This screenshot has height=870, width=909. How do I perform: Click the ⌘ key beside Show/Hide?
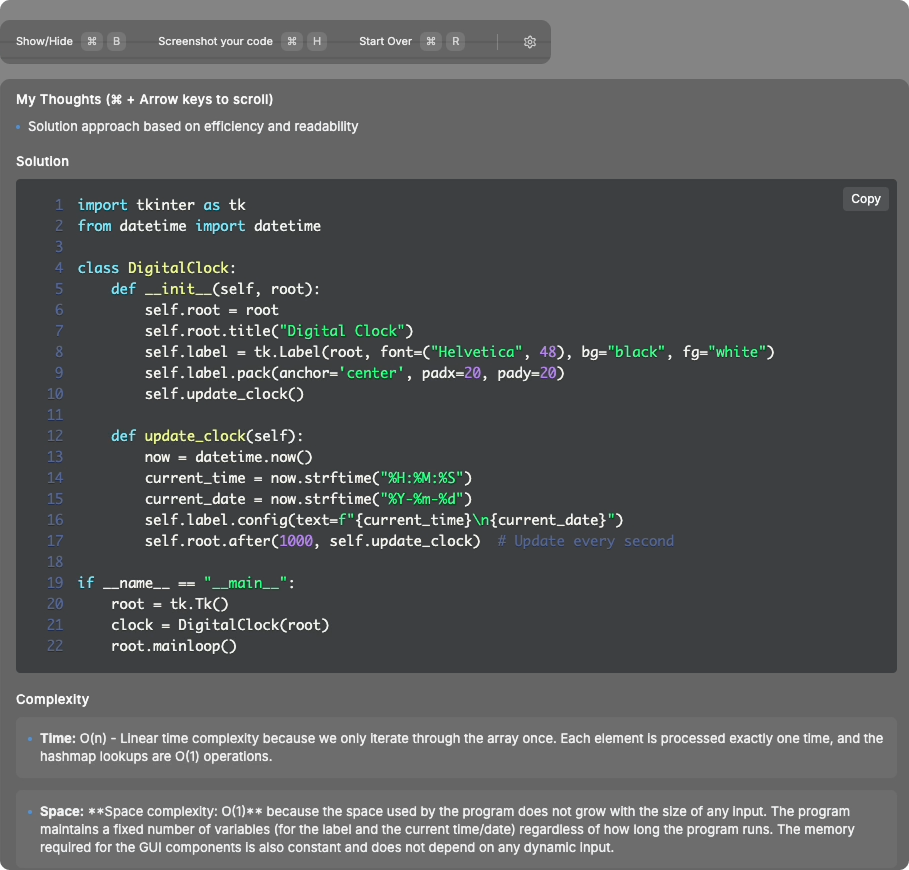coord(92,42)
